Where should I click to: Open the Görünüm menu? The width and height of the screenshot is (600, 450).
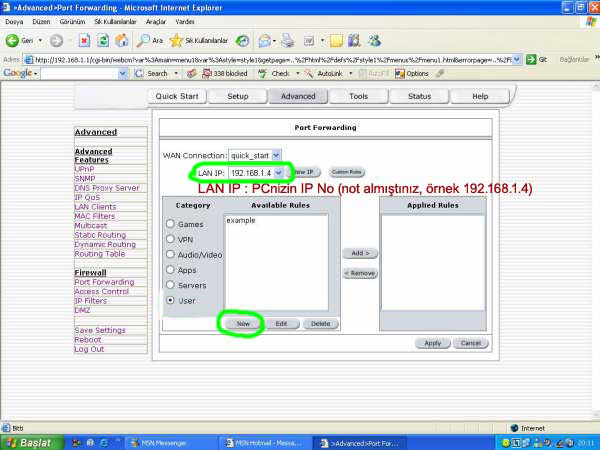(x=72, y=22)
